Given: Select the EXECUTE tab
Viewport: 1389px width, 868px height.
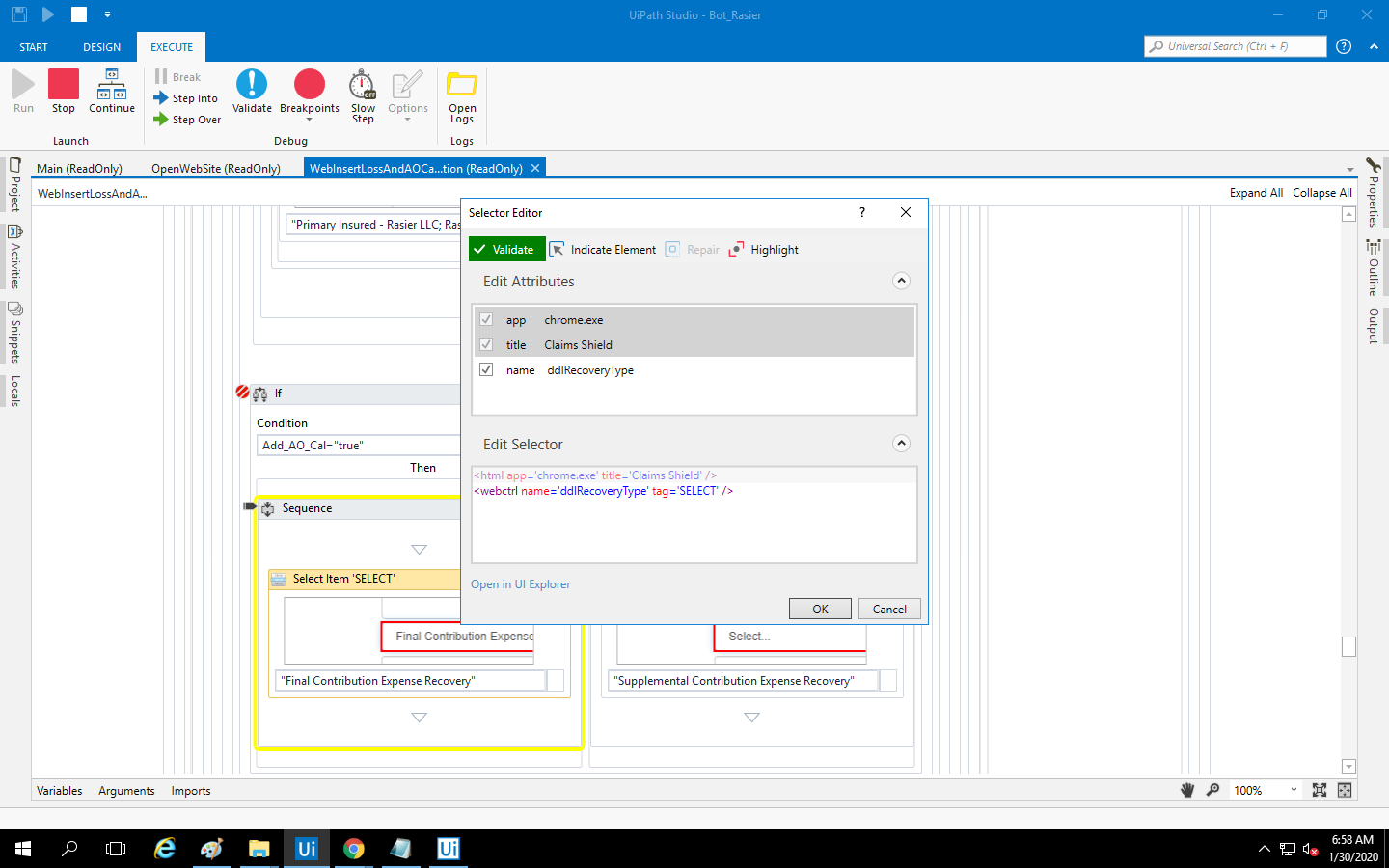Looking at the screenshot, I should (172, 47).
